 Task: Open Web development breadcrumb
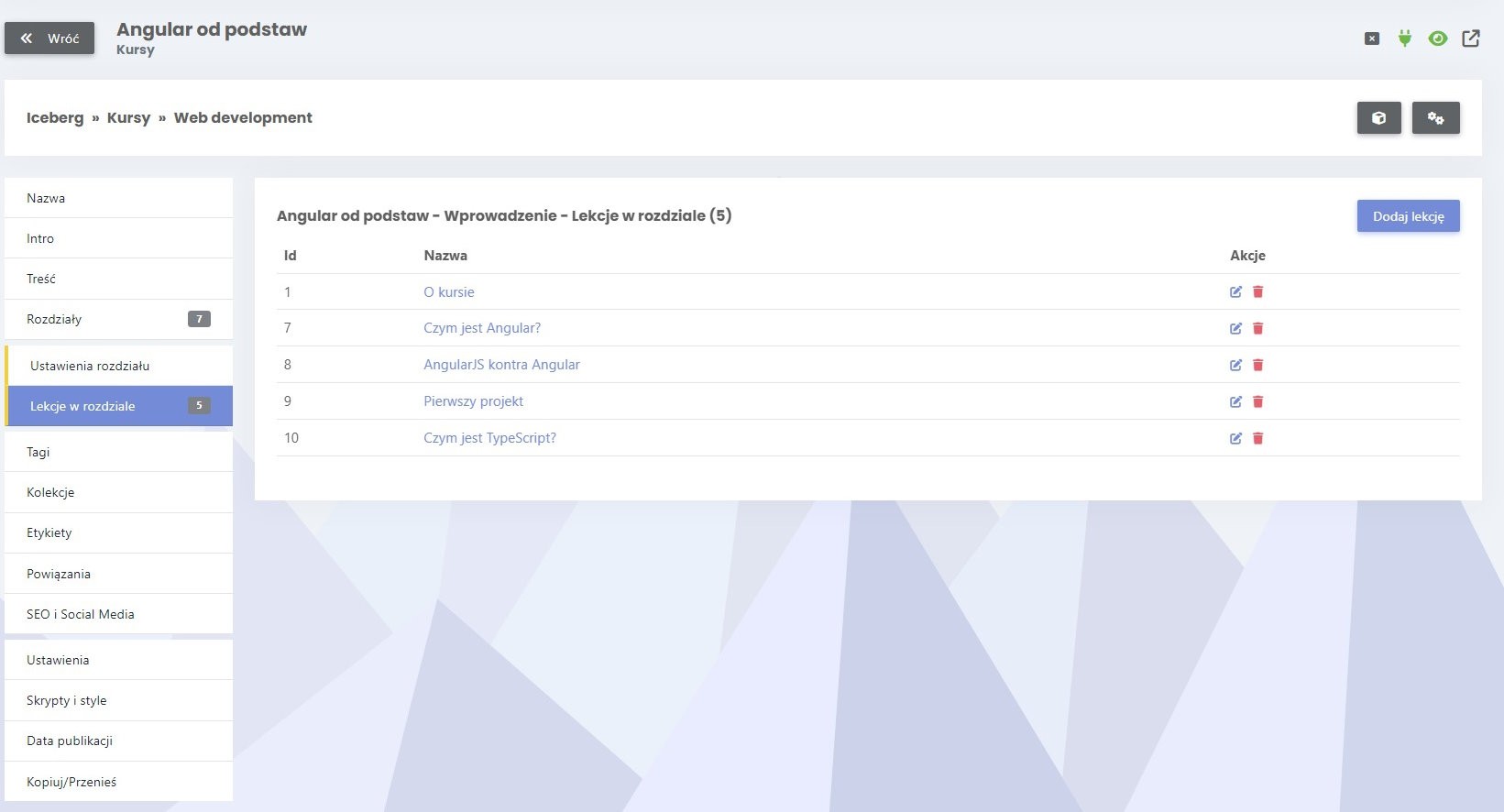coord(243,118)
